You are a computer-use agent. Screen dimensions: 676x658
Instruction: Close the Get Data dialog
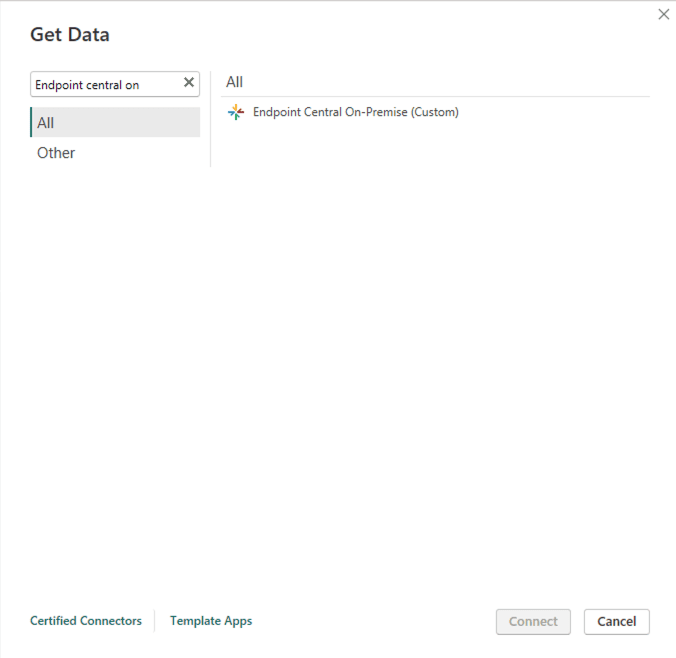click(663, 14)
